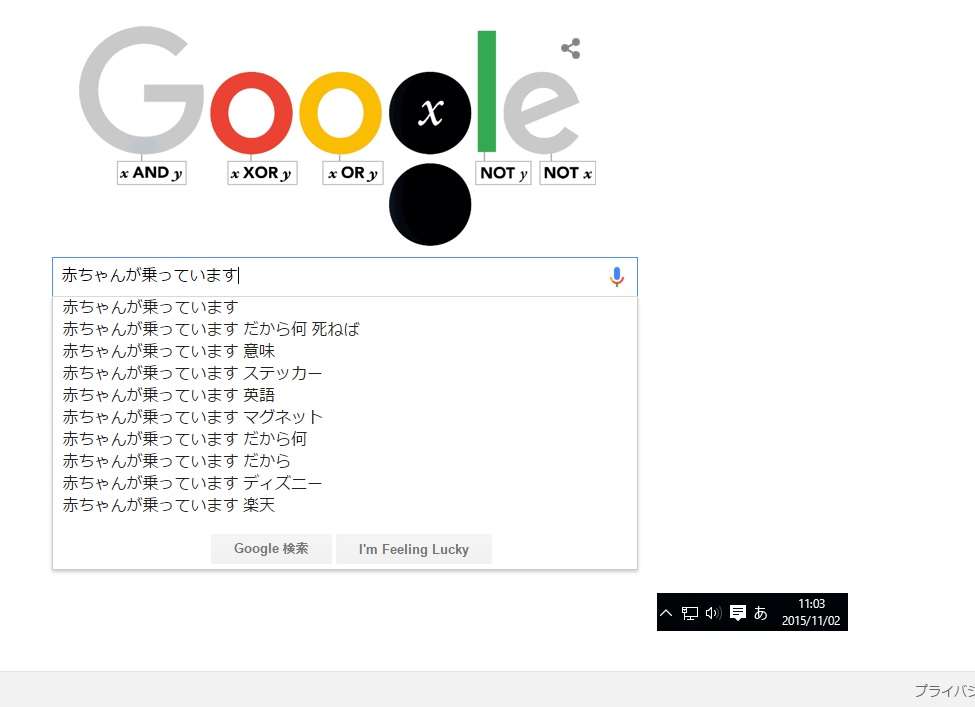The height and width of the screenshot is (707, 975).
Task: Open the プライバシー link in the footer
Action: point(945,690)
